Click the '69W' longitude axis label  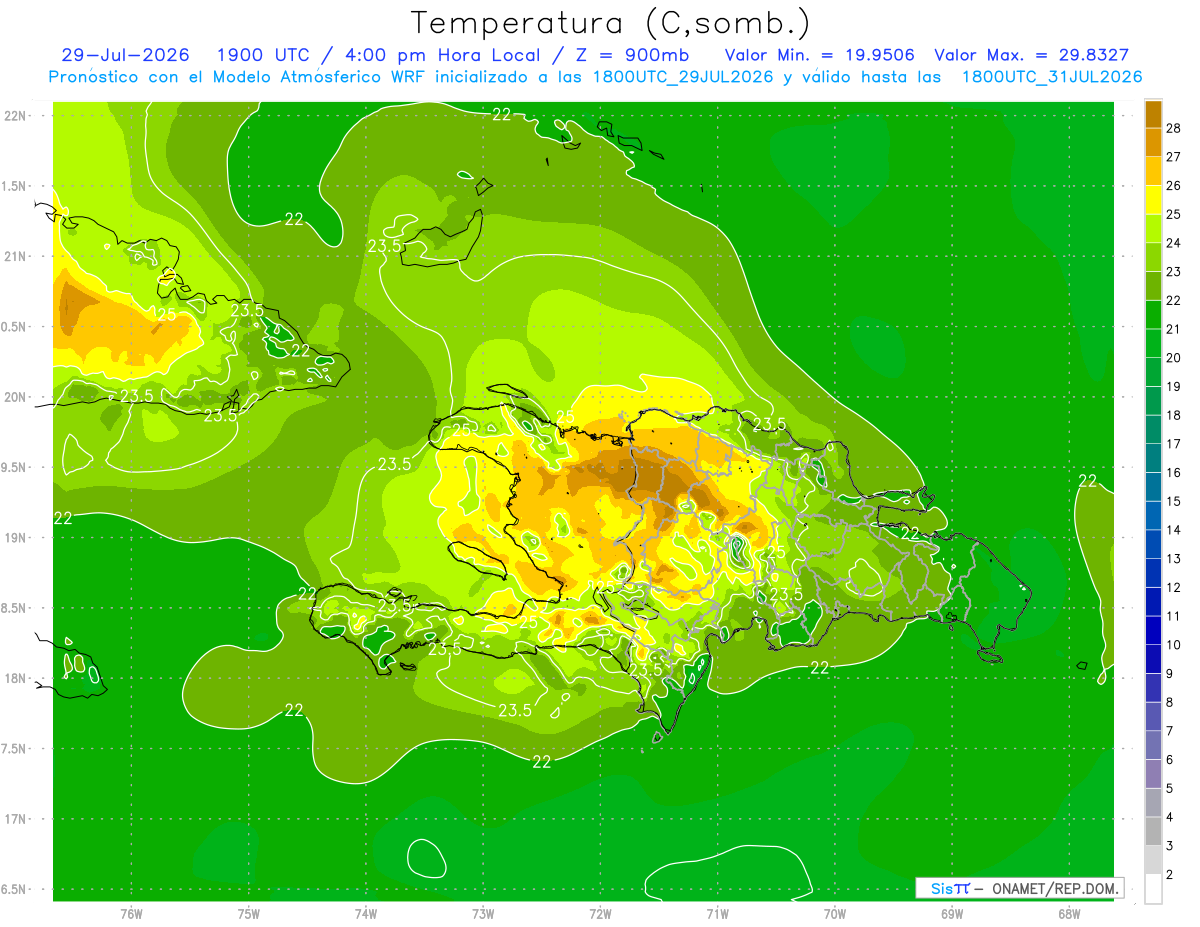952,913
